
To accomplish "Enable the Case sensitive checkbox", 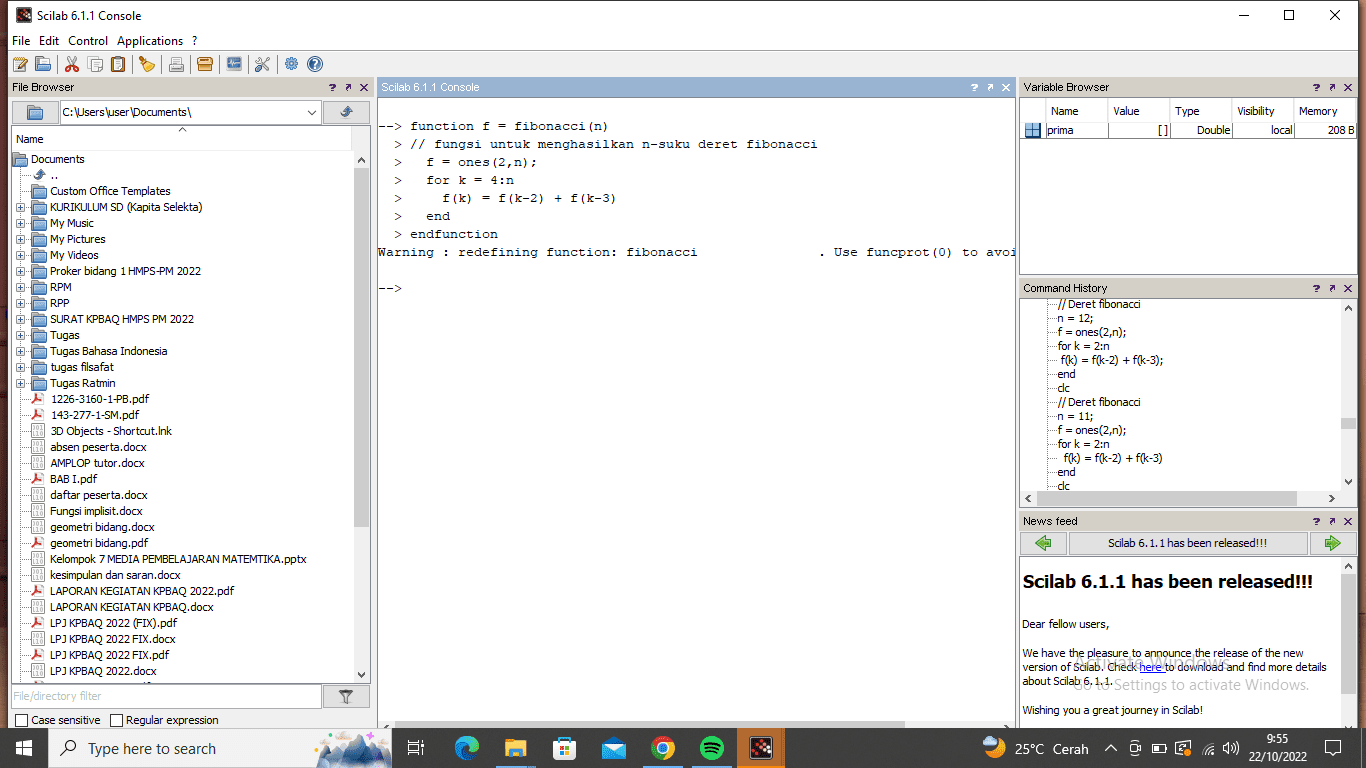I will coord(22,720).
